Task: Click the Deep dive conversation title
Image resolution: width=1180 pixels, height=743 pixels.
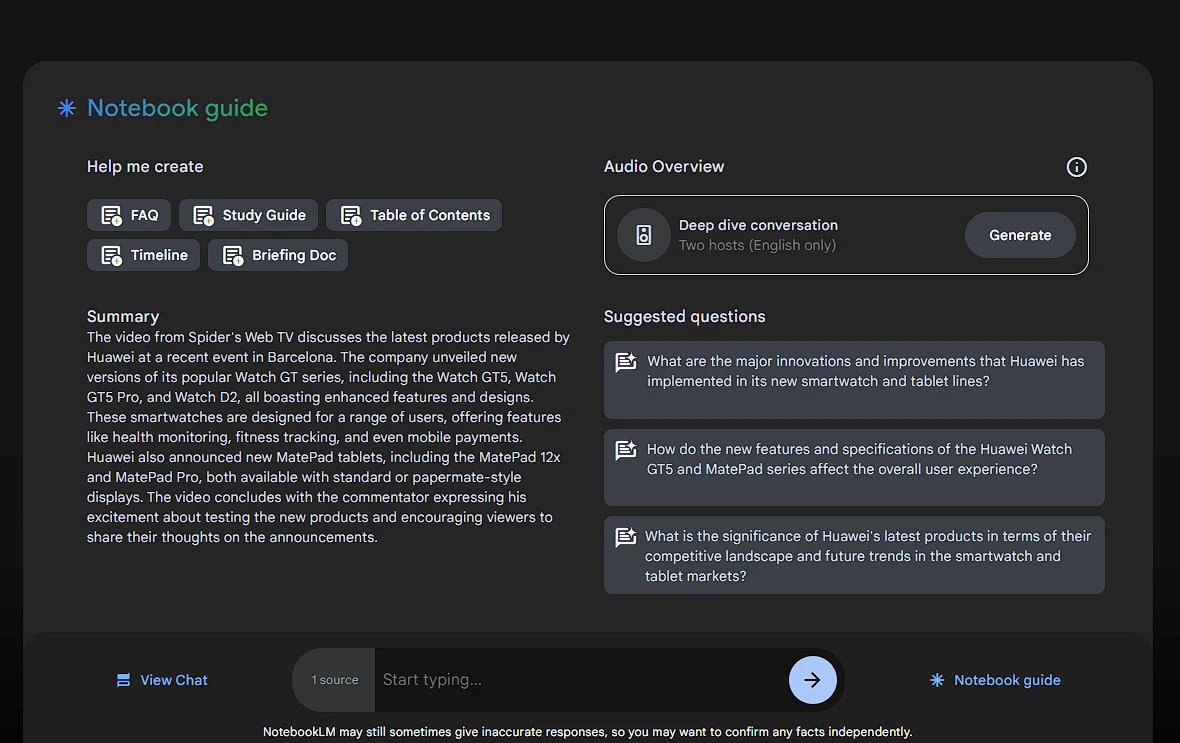Action: 758,225
